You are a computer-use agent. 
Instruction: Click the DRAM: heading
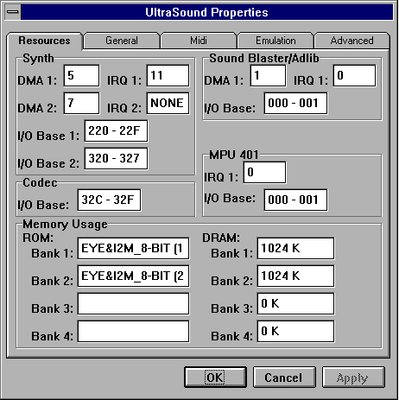(x=221, y=238)
